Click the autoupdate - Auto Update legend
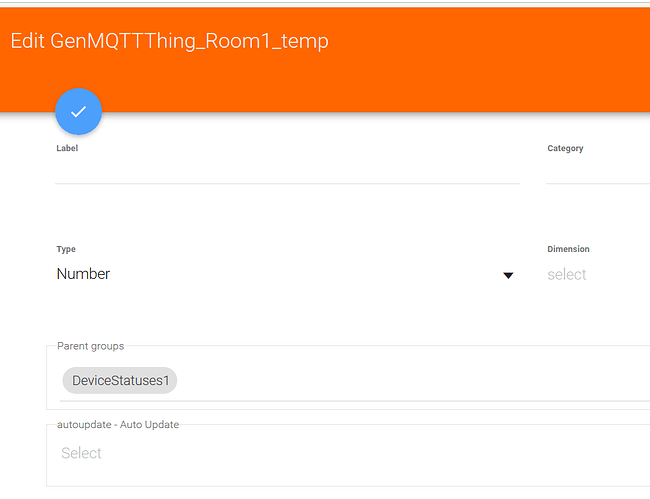The image size is (650, 499). coord(118,425)
